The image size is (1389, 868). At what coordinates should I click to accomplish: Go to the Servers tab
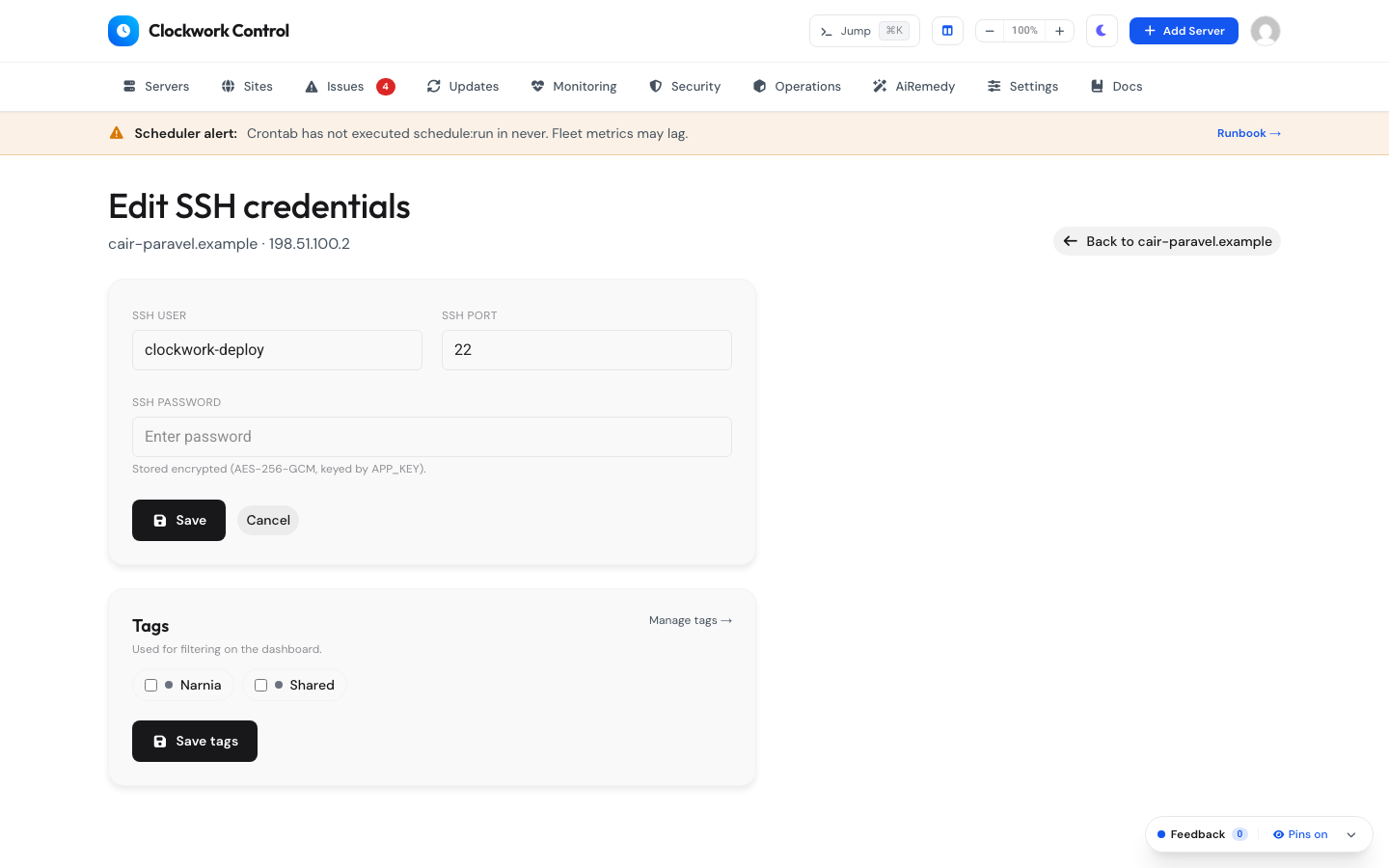pos(156,87)
